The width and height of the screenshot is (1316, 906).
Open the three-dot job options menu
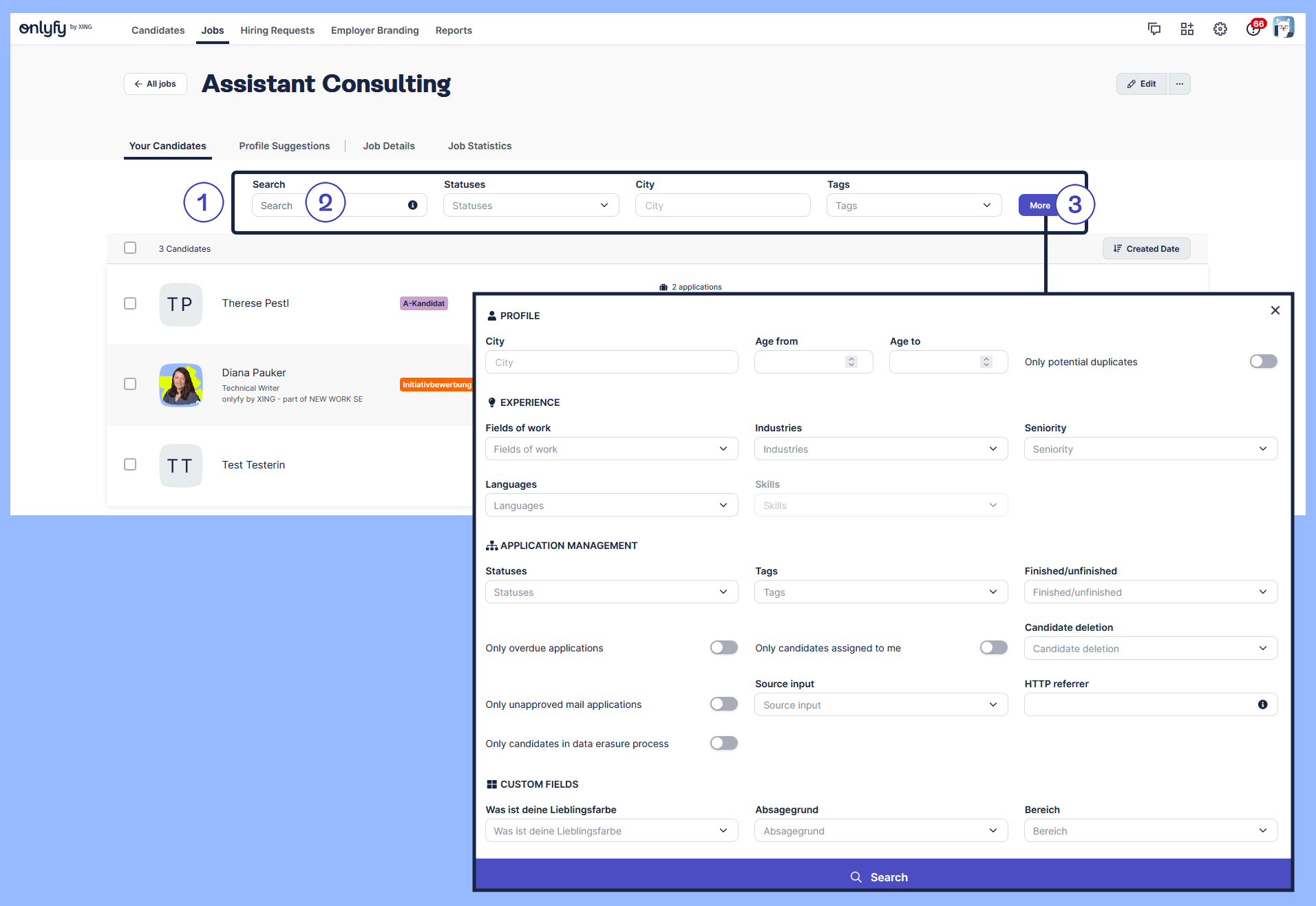click(1180, 84)
